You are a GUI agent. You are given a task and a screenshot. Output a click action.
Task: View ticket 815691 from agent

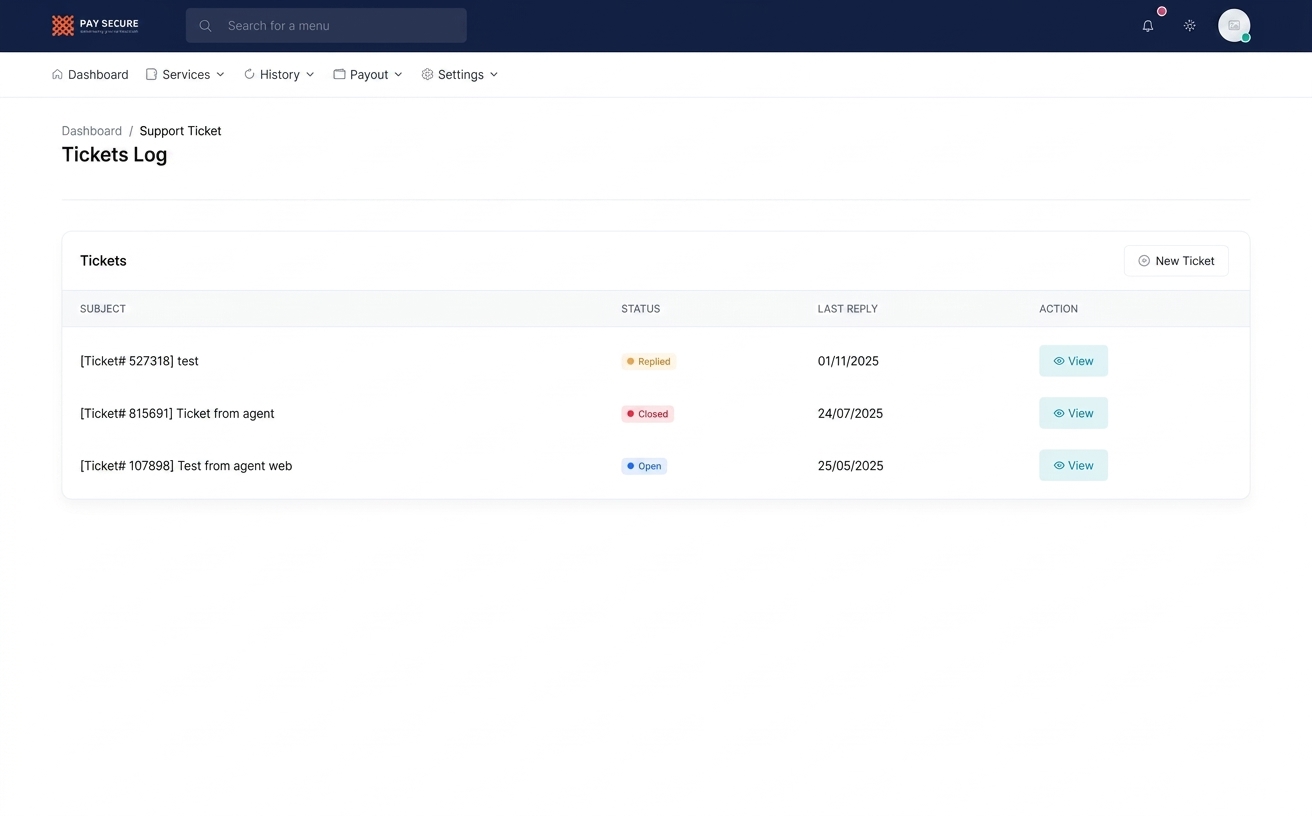pos(1073,413)
